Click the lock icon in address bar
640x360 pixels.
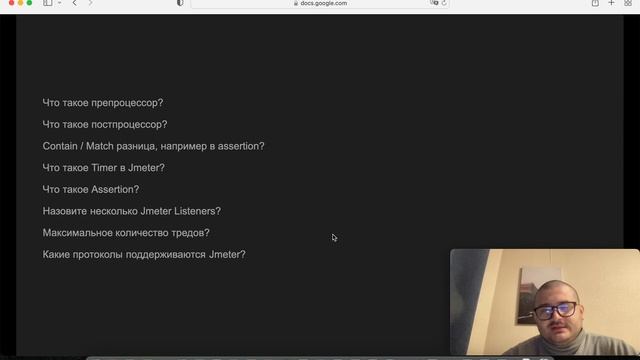click(x=296, y=3)
